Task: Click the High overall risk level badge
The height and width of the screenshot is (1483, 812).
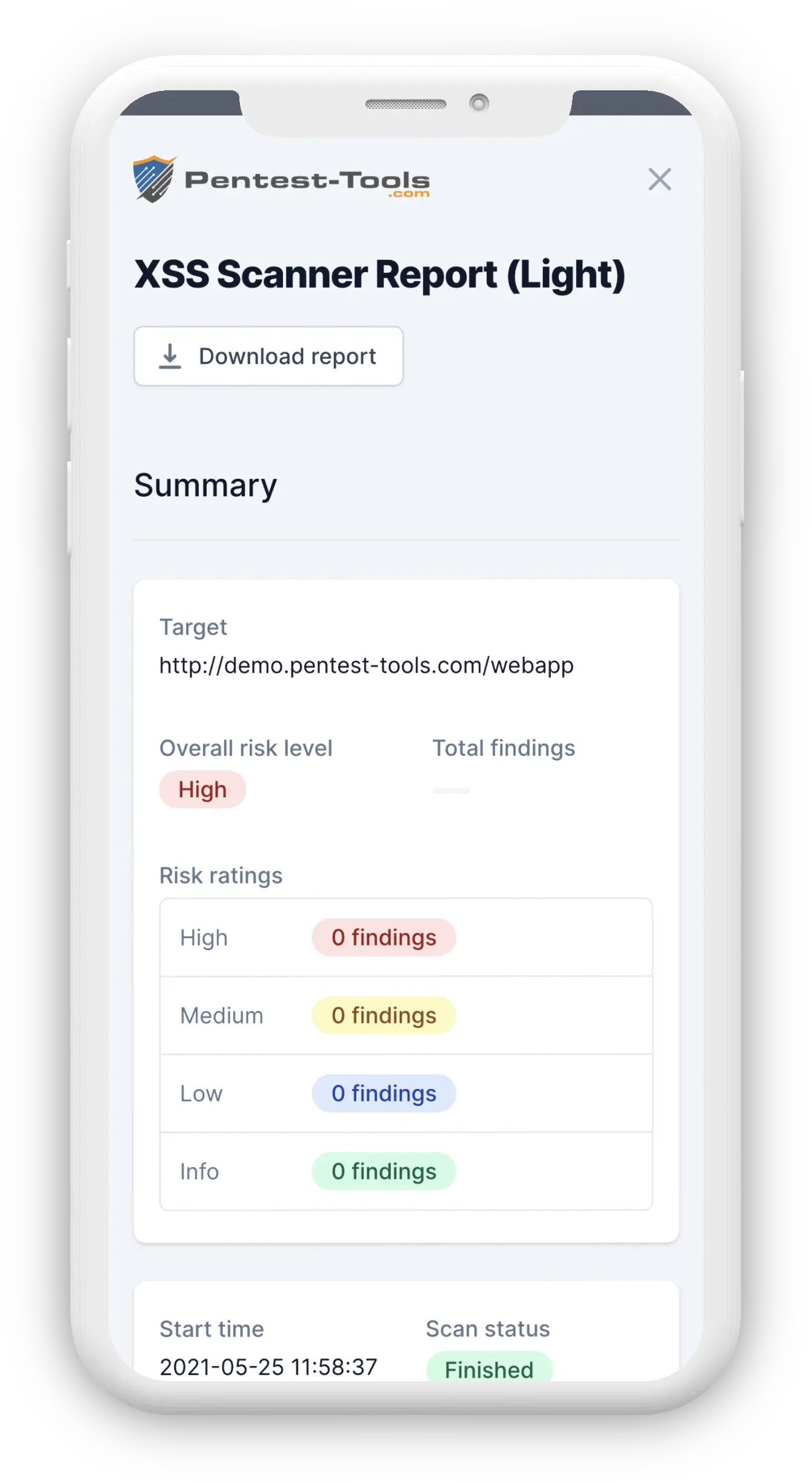Action: pos(202,790)
